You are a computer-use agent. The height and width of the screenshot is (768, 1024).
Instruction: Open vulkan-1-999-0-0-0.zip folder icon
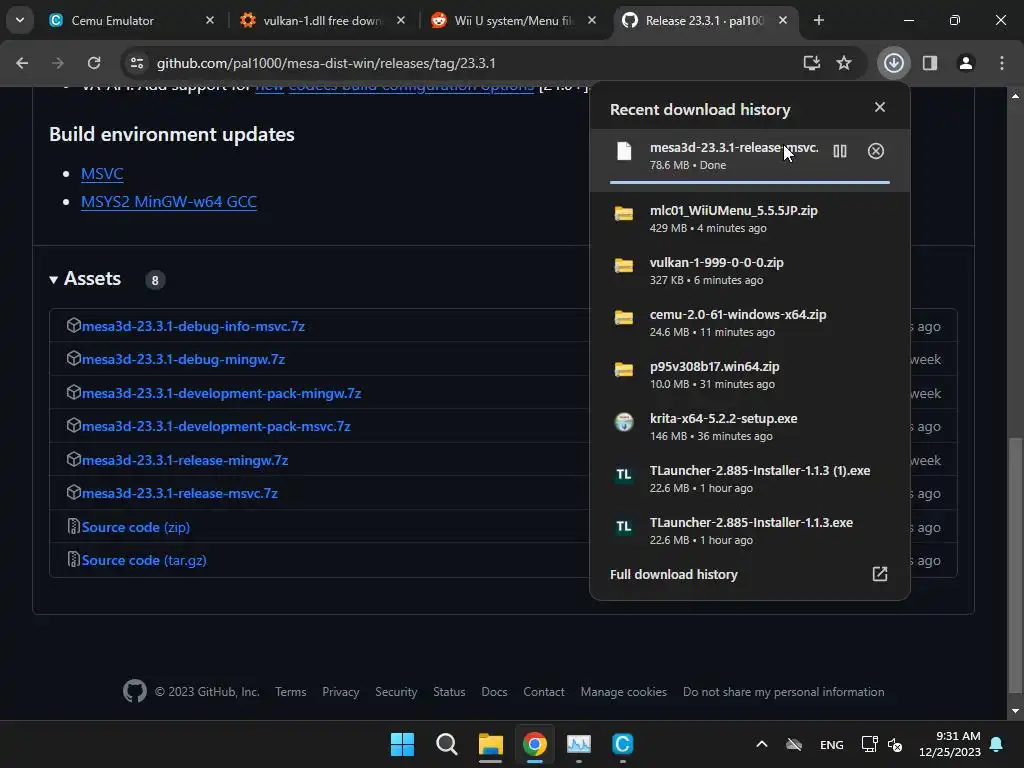[x=624, y=266]
